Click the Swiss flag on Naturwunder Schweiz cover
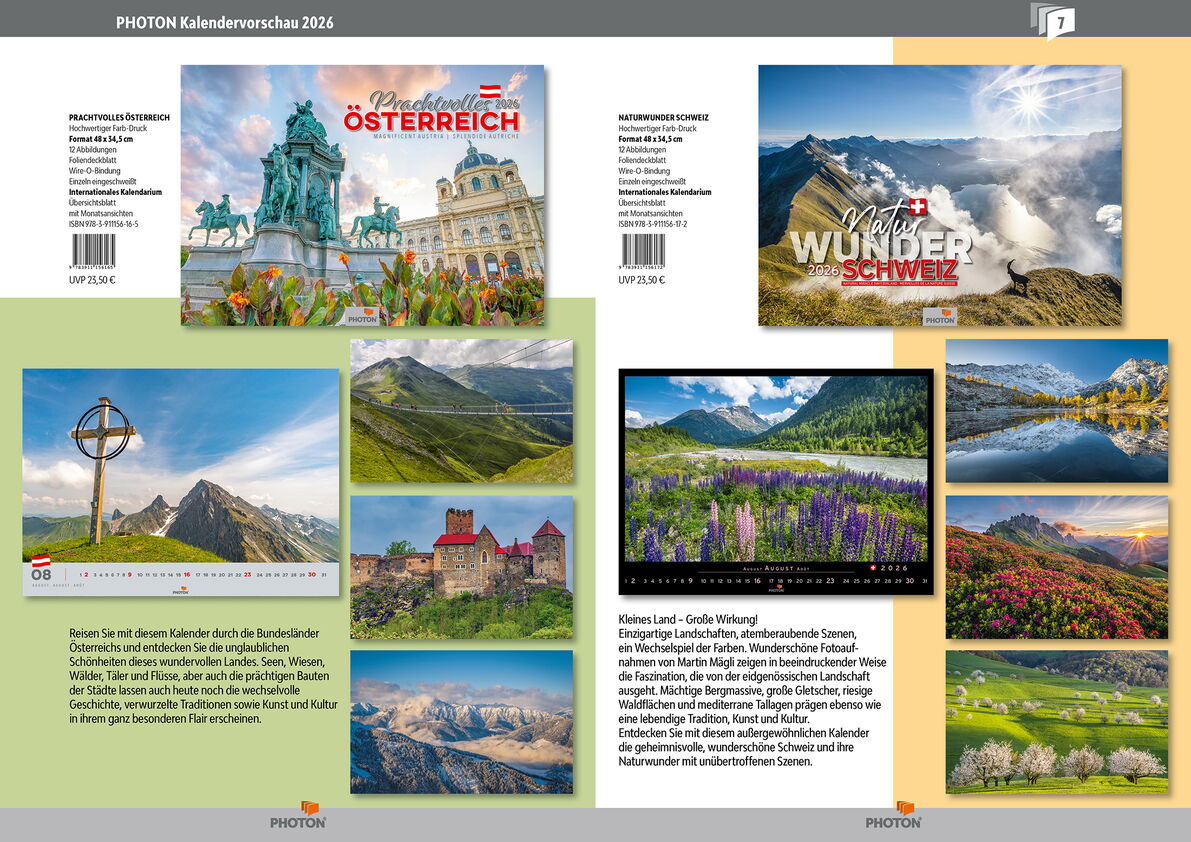The width and height of the screenshot is (1191, 842). pos(915,207)
